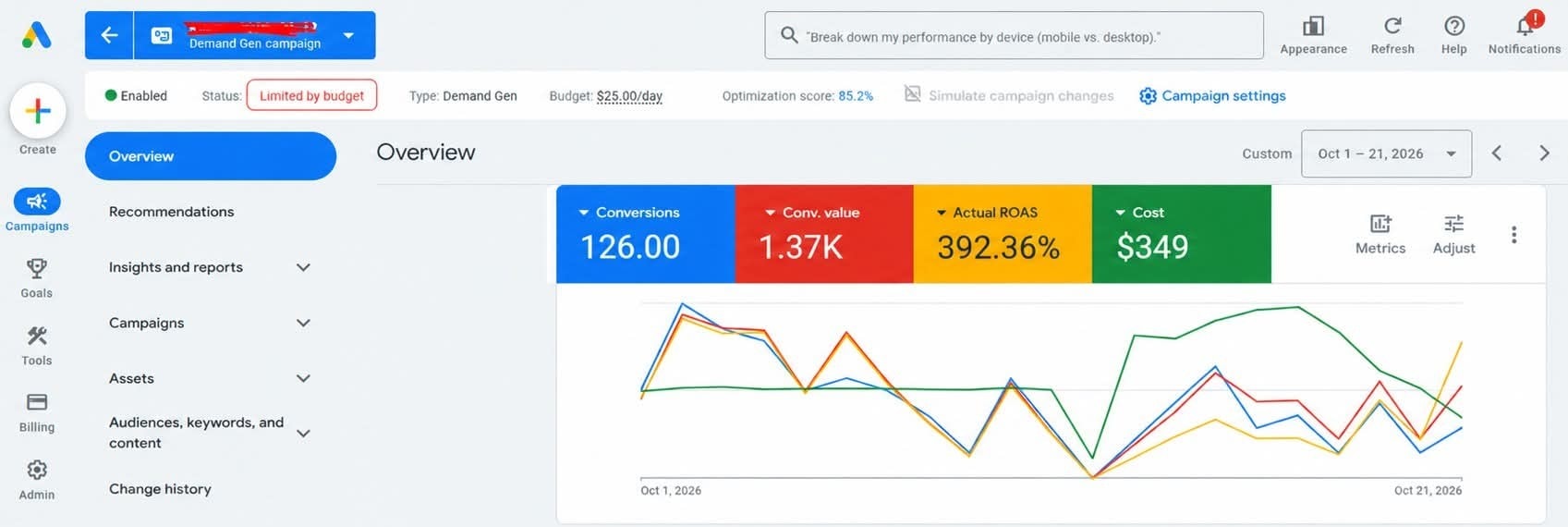Select the Overview tab in the sidebar
This screenshot has width=1568, height=527.
211,155
